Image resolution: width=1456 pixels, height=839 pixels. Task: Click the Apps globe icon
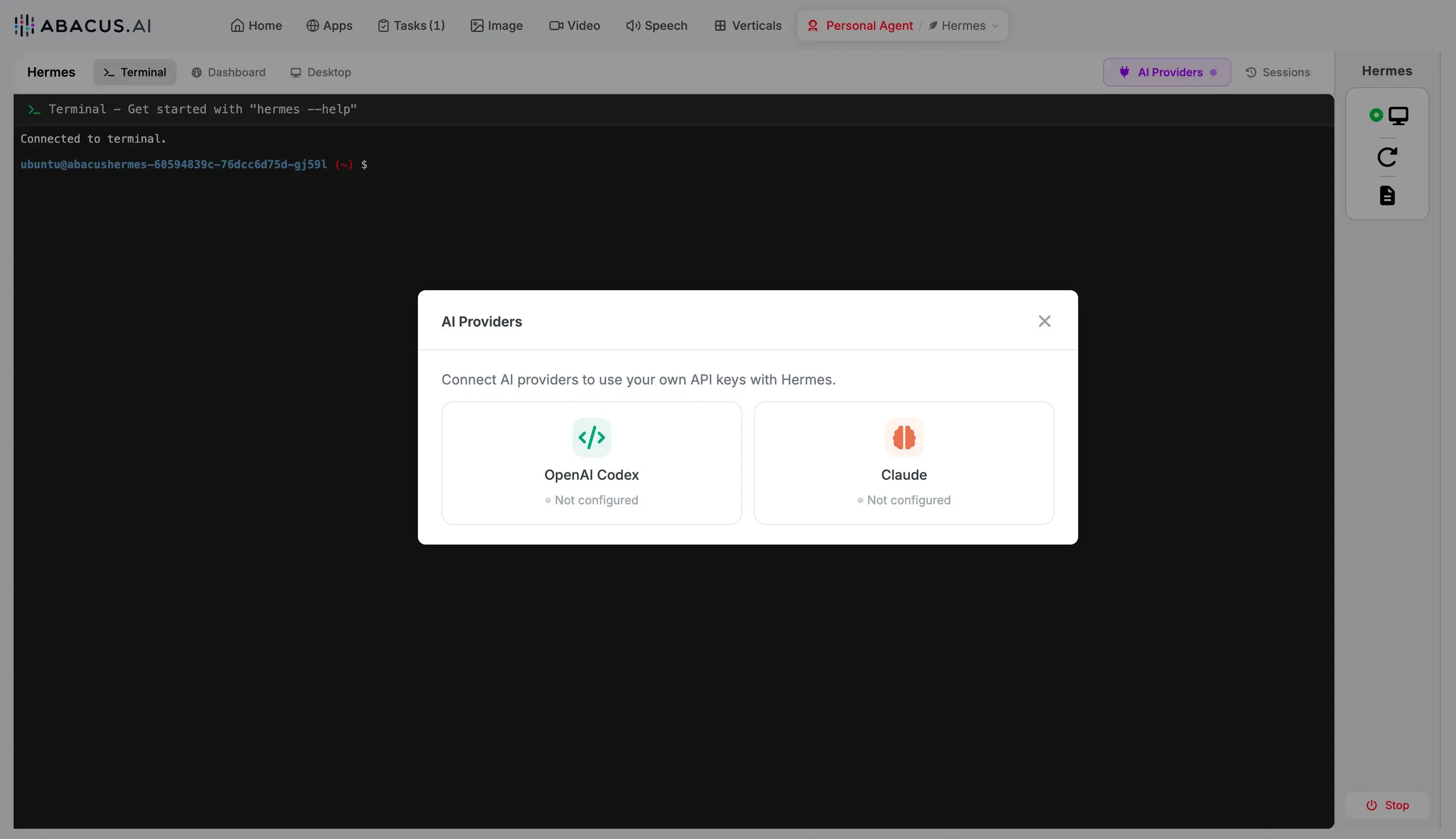click(312, 25)
